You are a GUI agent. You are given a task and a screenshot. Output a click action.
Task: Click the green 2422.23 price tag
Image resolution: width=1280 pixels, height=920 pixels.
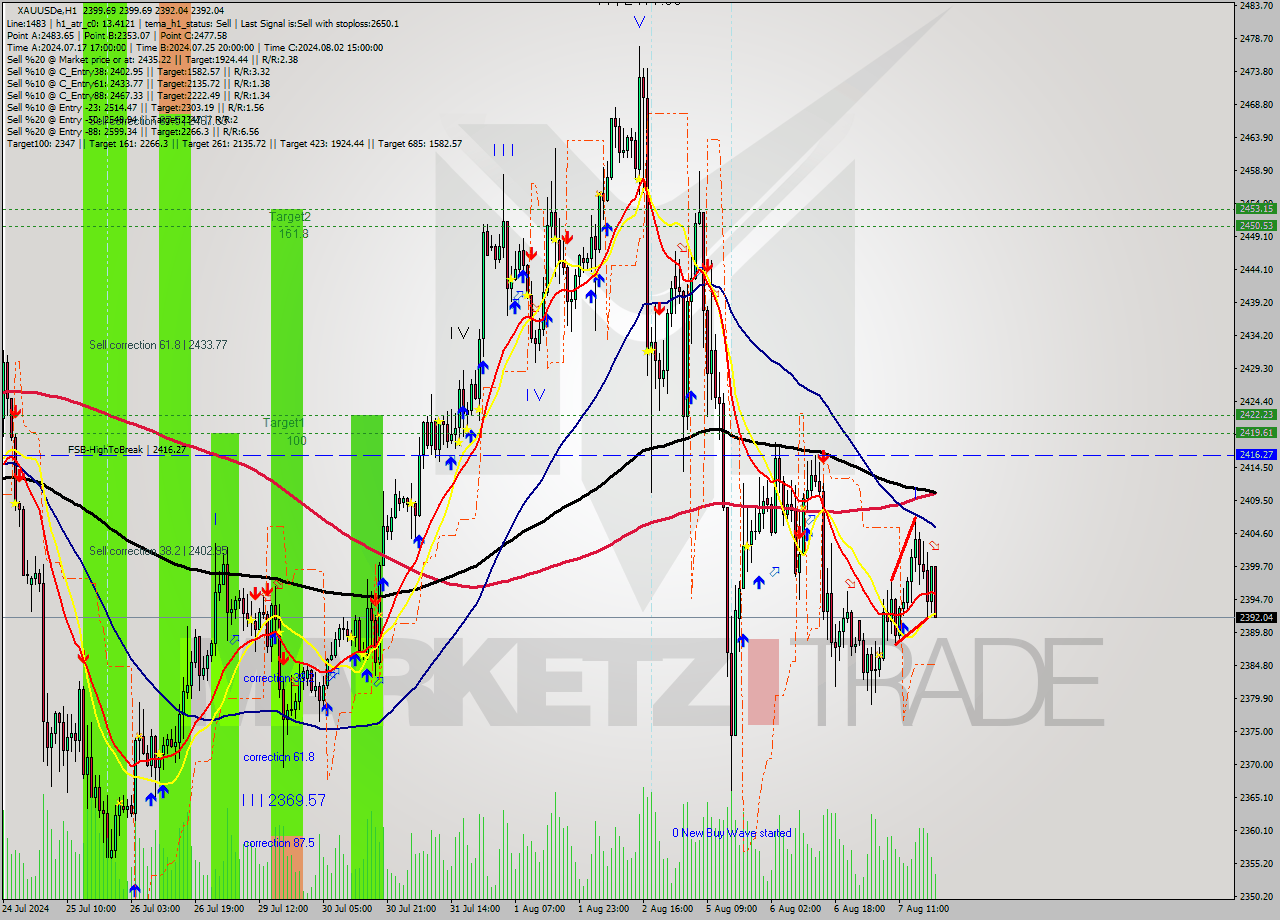(1256, 414)
